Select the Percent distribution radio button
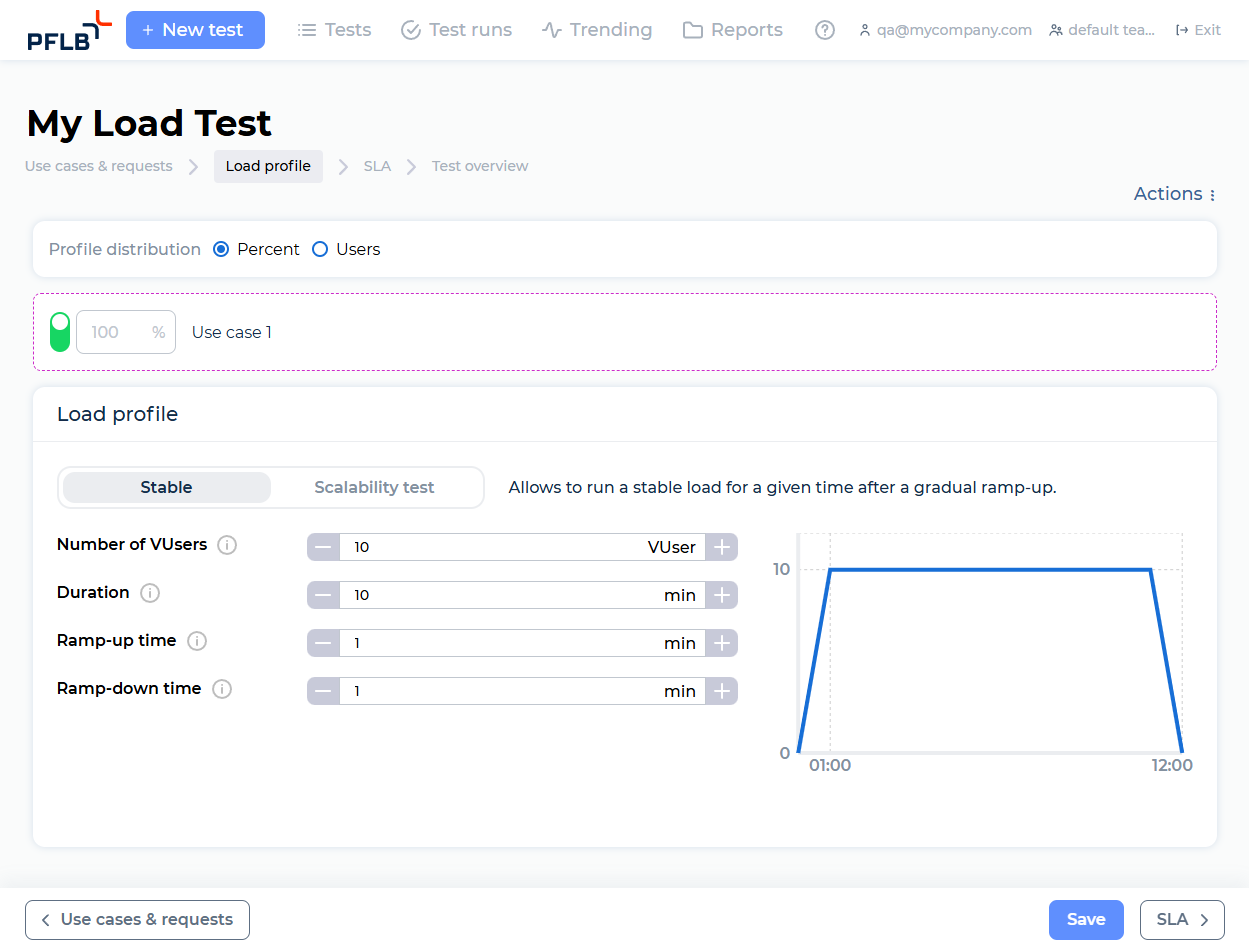Image resolution: width=1249 pixels, height=952 pixels. point(220,248)
